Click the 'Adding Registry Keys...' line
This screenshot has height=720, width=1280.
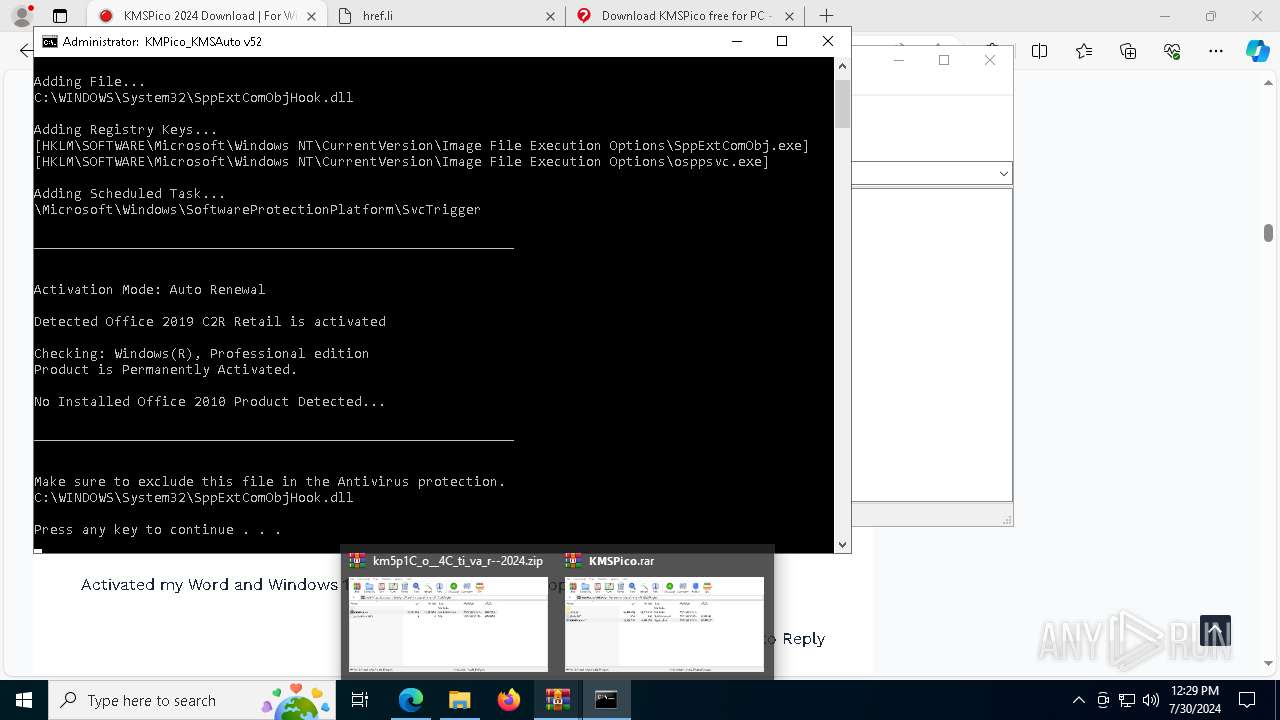point(126,130)
